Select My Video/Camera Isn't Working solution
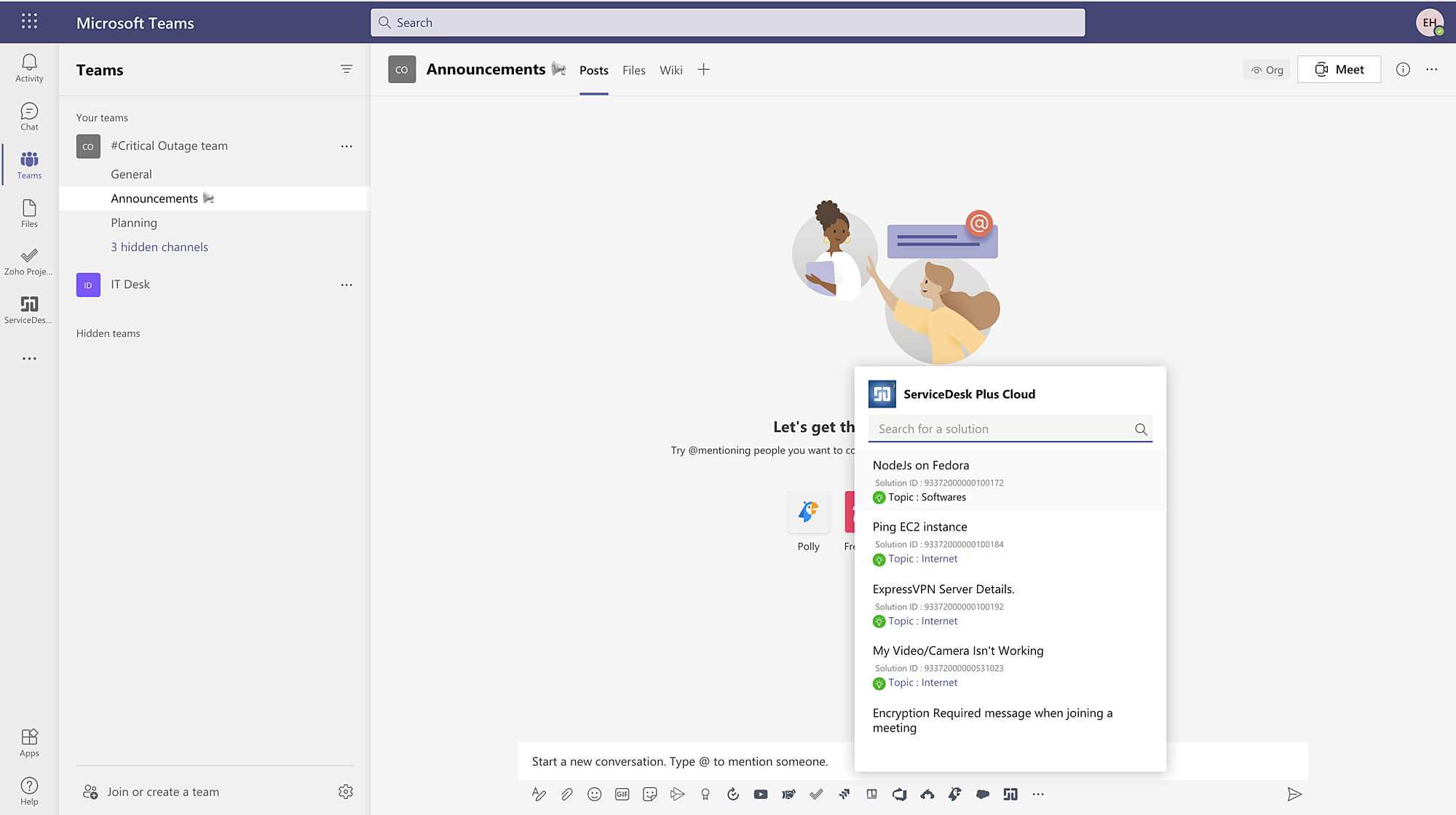Screen dimensions: 1456x815 click(1010, 666)
